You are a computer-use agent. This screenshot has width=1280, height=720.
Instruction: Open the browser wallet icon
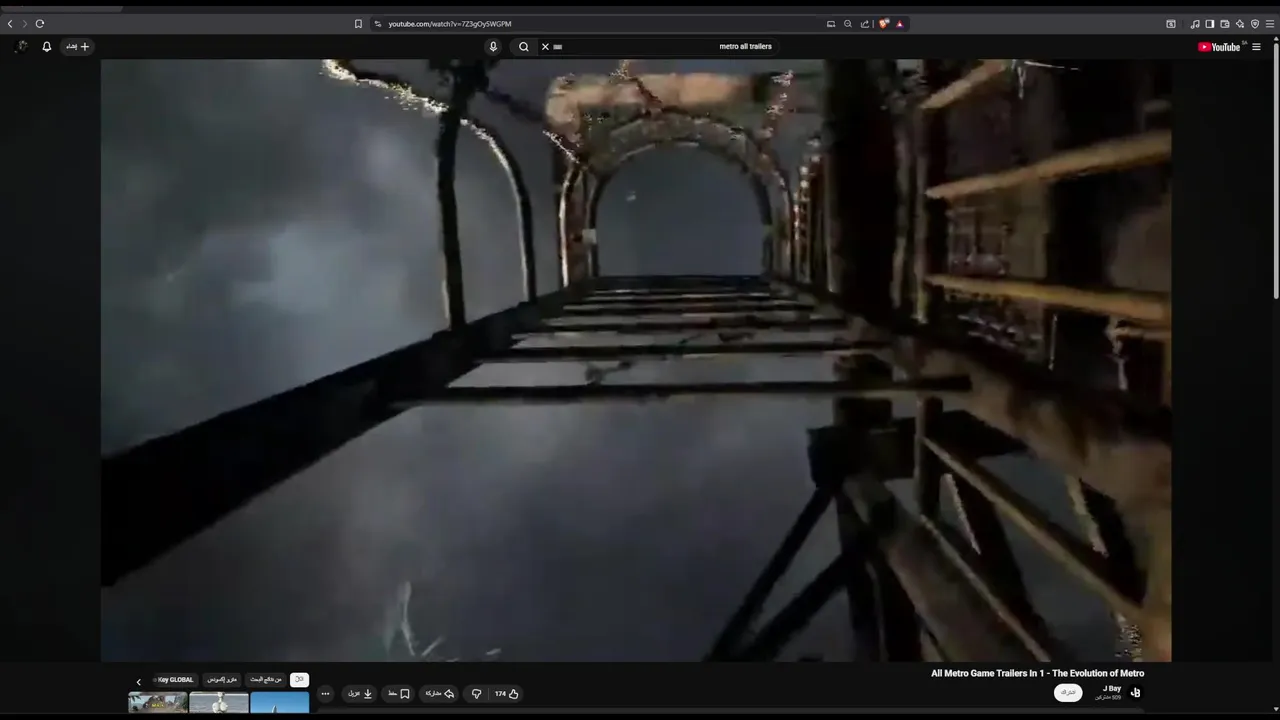tap(1224, 24)
